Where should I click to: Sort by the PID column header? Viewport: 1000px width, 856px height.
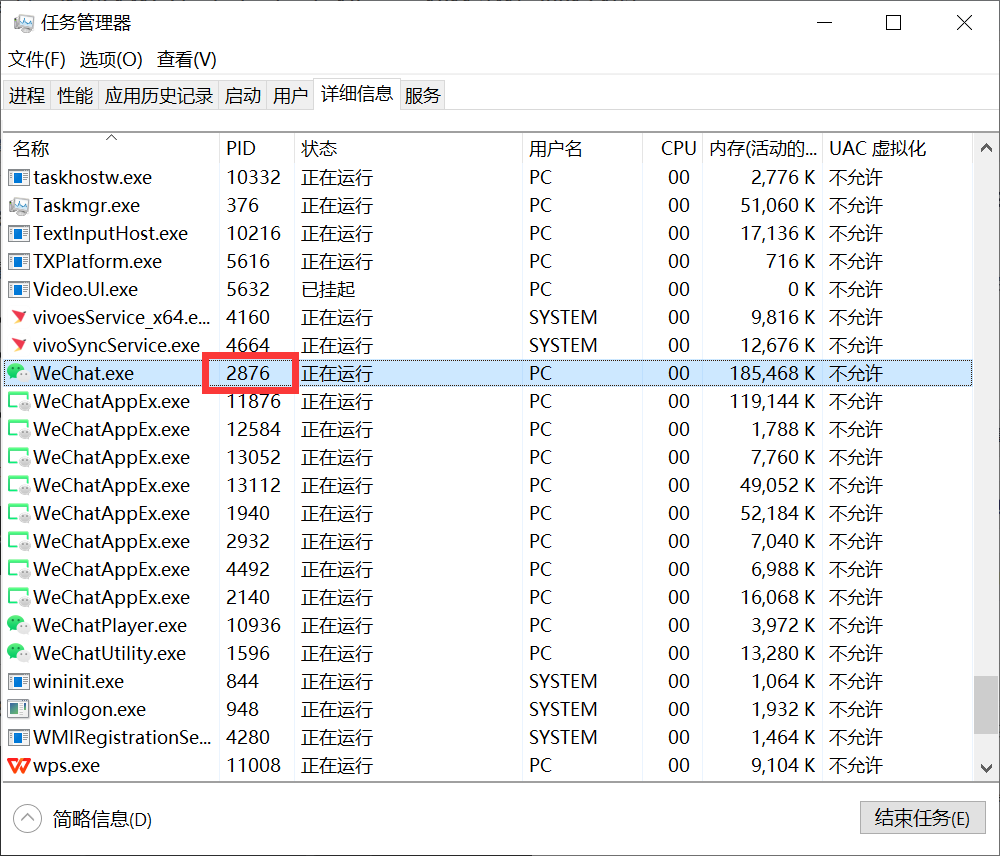(257, 149)
